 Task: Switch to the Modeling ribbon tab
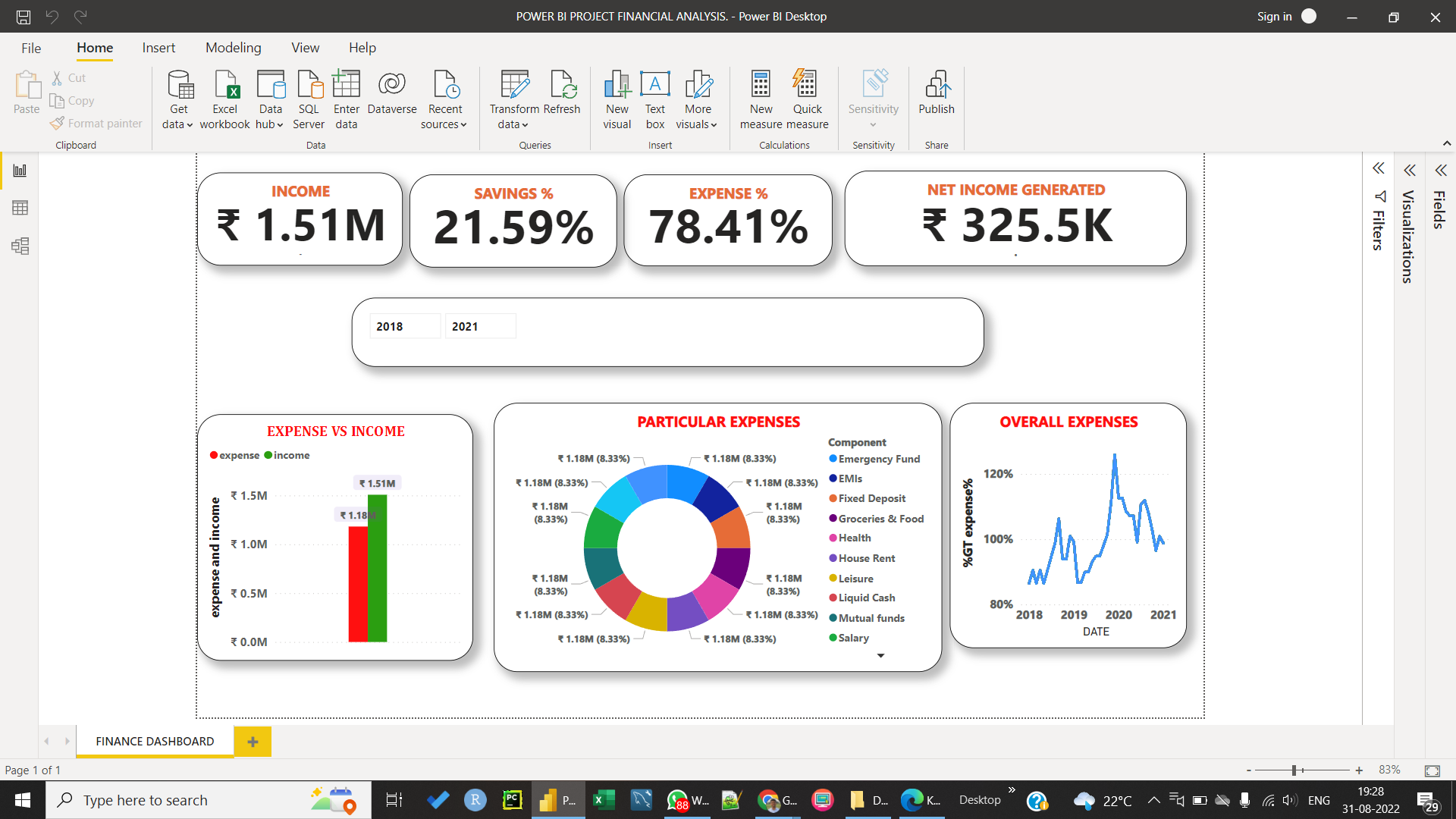[x=233, y=47]
